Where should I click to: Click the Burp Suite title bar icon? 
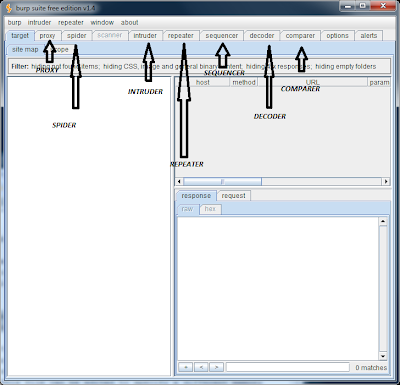tap(9, 8)
